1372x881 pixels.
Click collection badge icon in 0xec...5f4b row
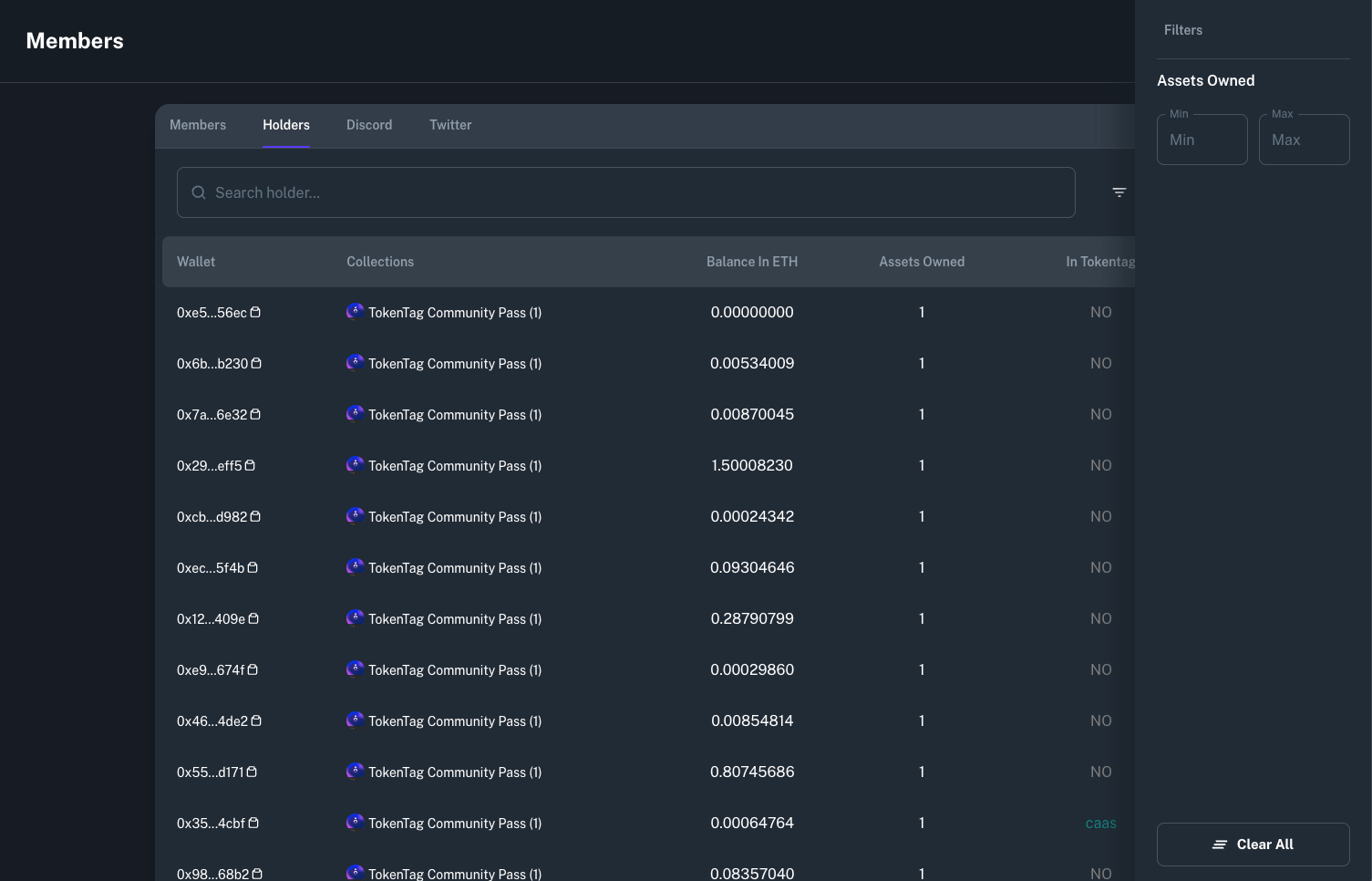point(355,567)
